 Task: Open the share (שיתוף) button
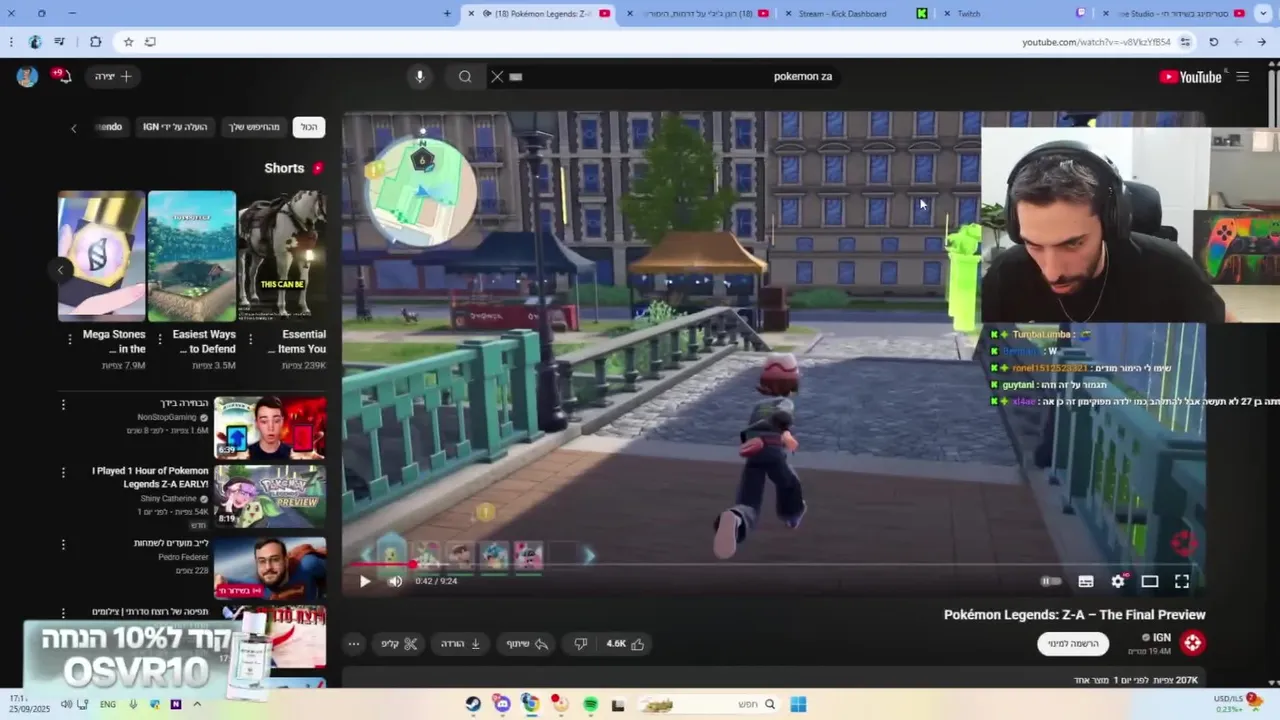527,644
